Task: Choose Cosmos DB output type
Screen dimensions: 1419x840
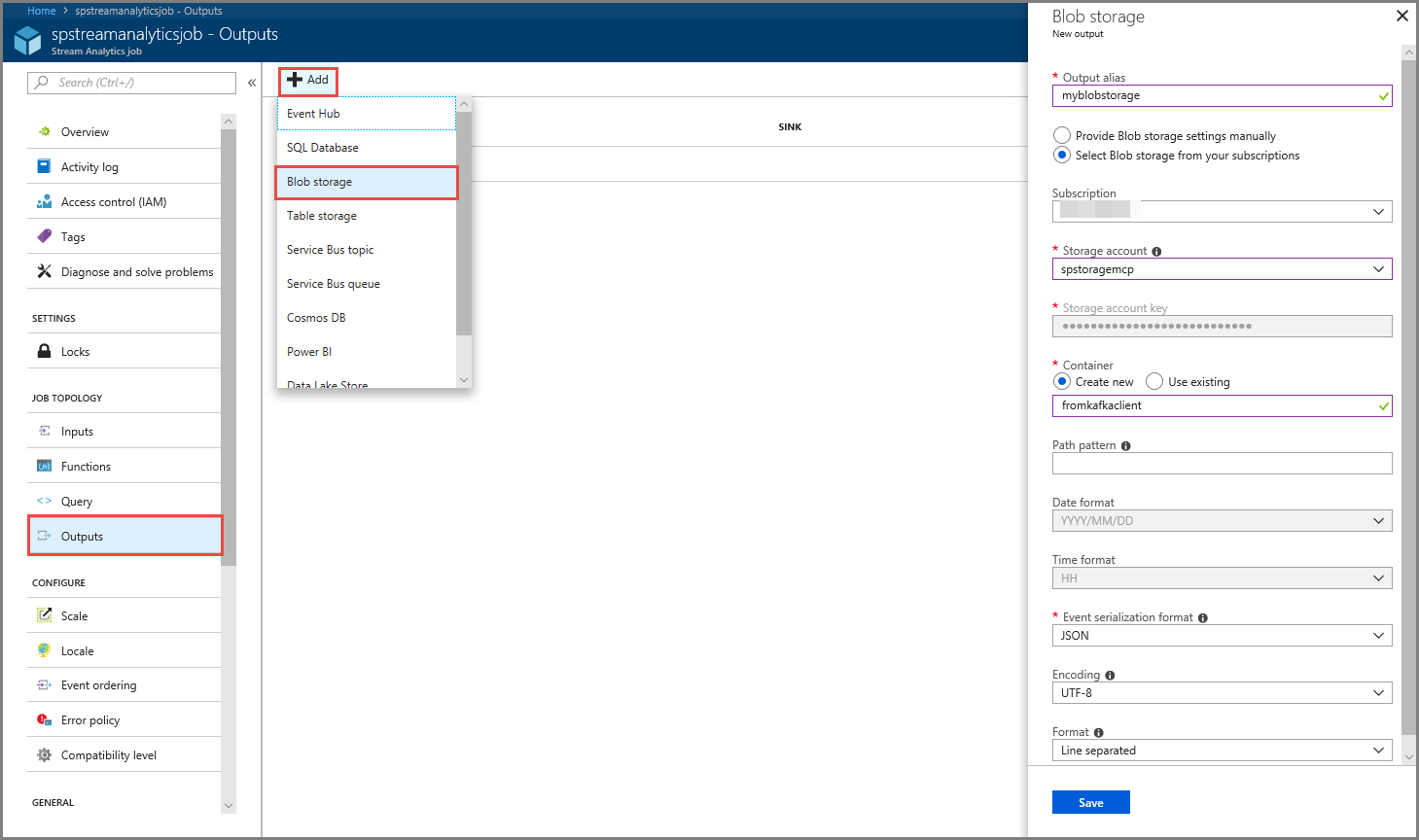Action: pos(314,317)
